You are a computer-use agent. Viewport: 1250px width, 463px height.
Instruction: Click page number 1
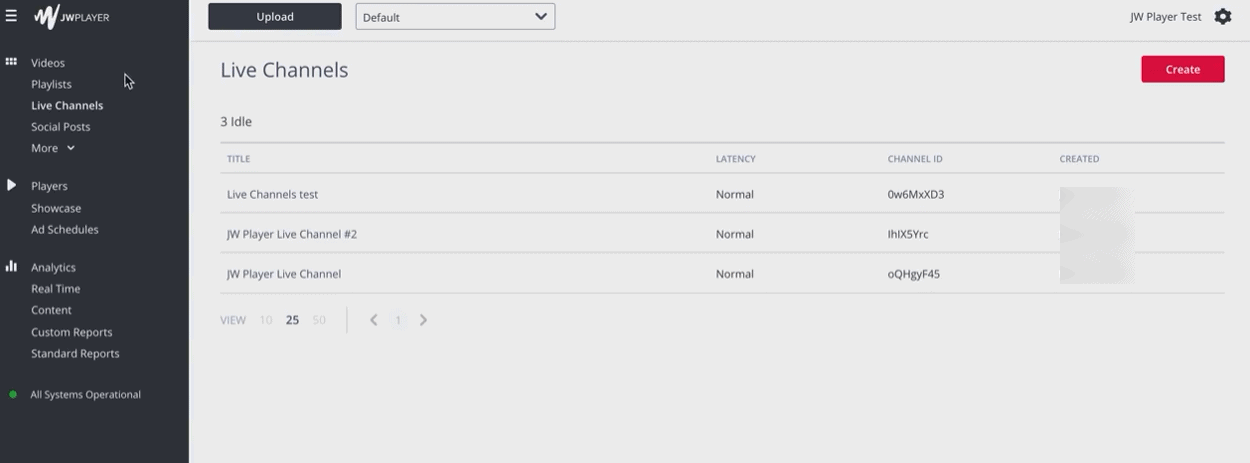pos(398,320)
